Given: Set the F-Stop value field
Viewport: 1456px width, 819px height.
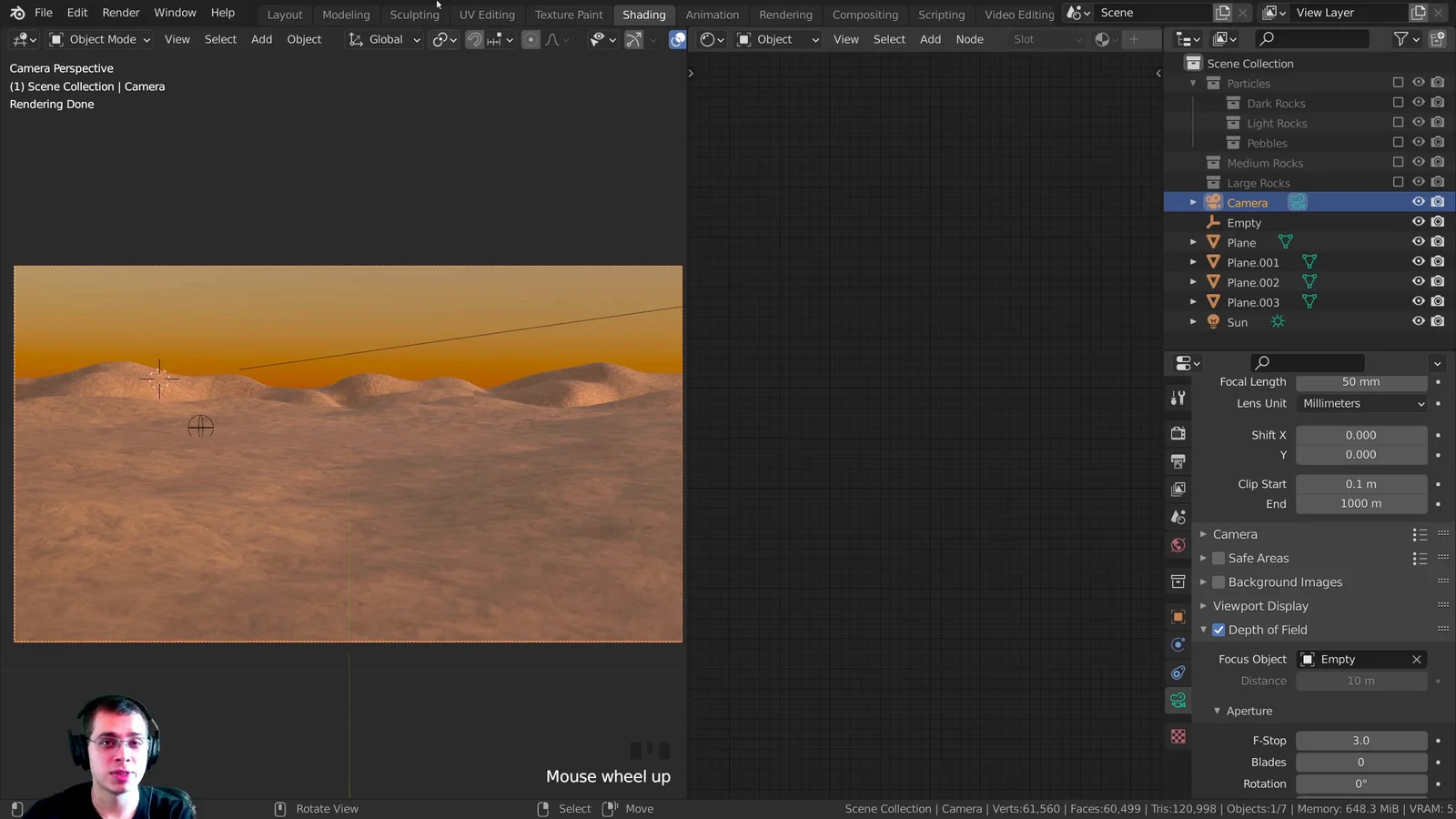Looking at the screenshot, I should pos(1361,740).
